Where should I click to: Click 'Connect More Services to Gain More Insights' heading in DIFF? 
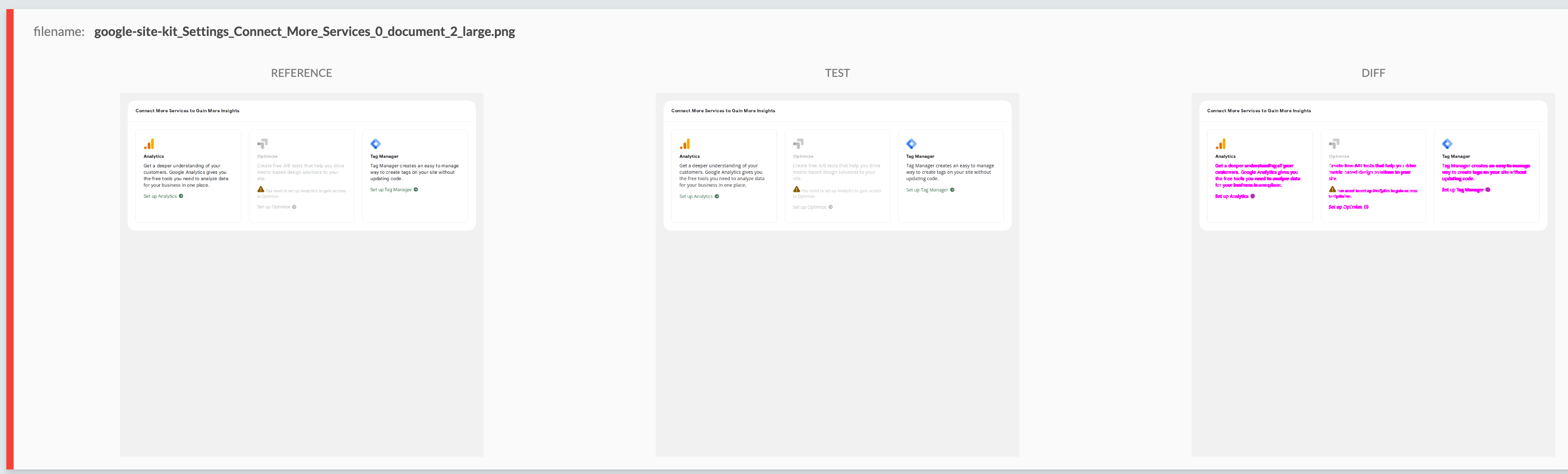coord(1259,111)
